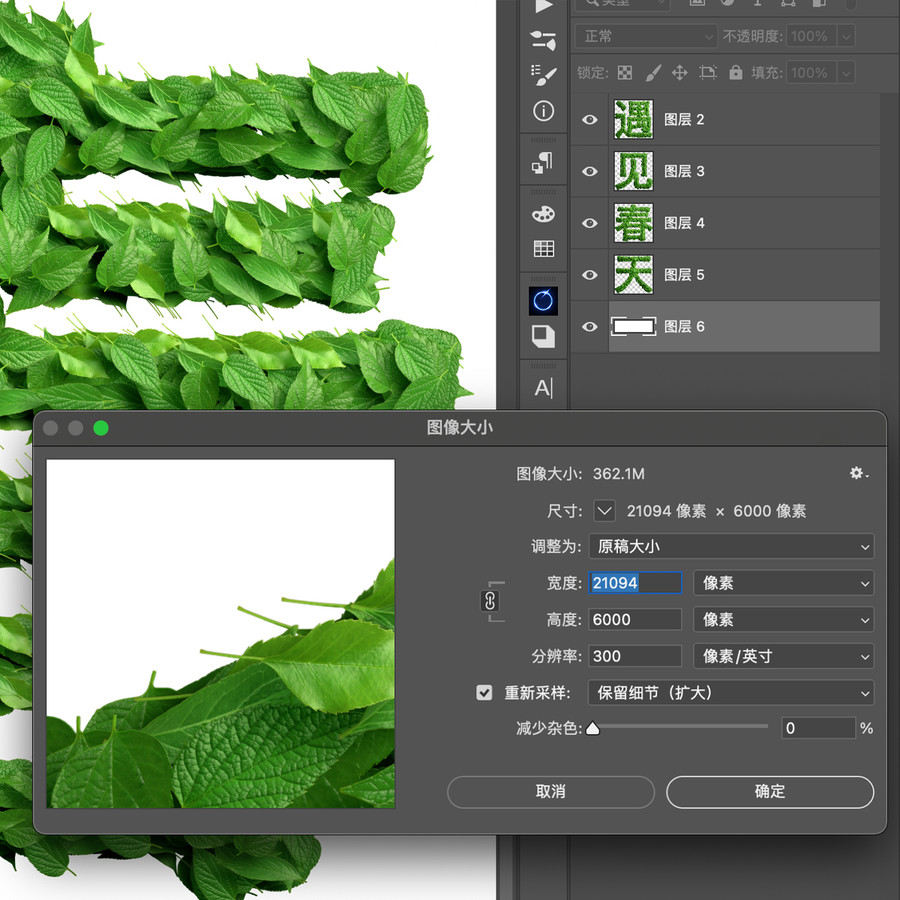Open the Swatches grid panel icon

tap(543, 249)
